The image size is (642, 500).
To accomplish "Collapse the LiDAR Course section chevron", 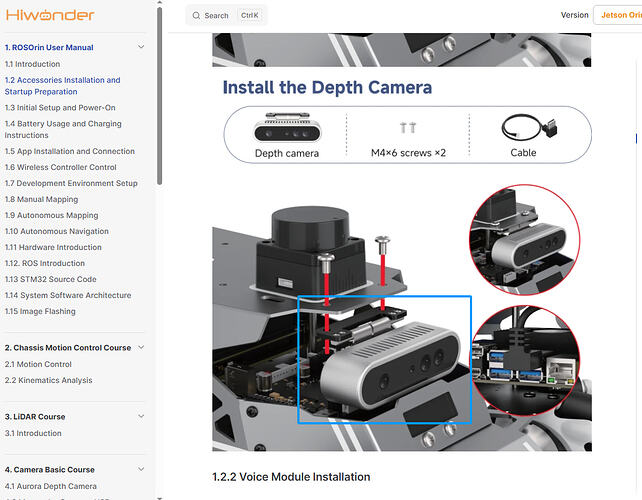I will click(141, 416).
